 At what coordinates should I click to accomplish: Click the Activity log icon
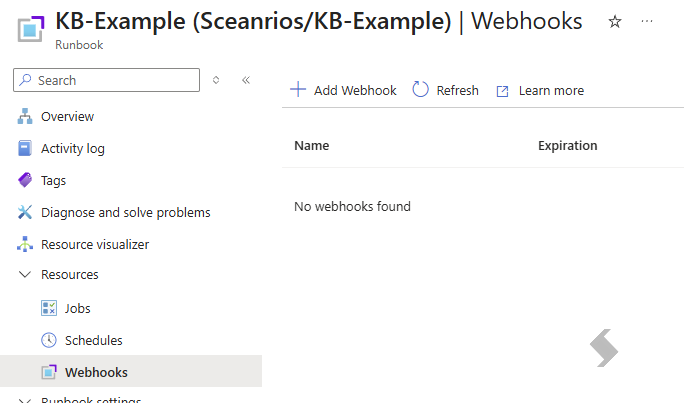[x=25, y=148]
